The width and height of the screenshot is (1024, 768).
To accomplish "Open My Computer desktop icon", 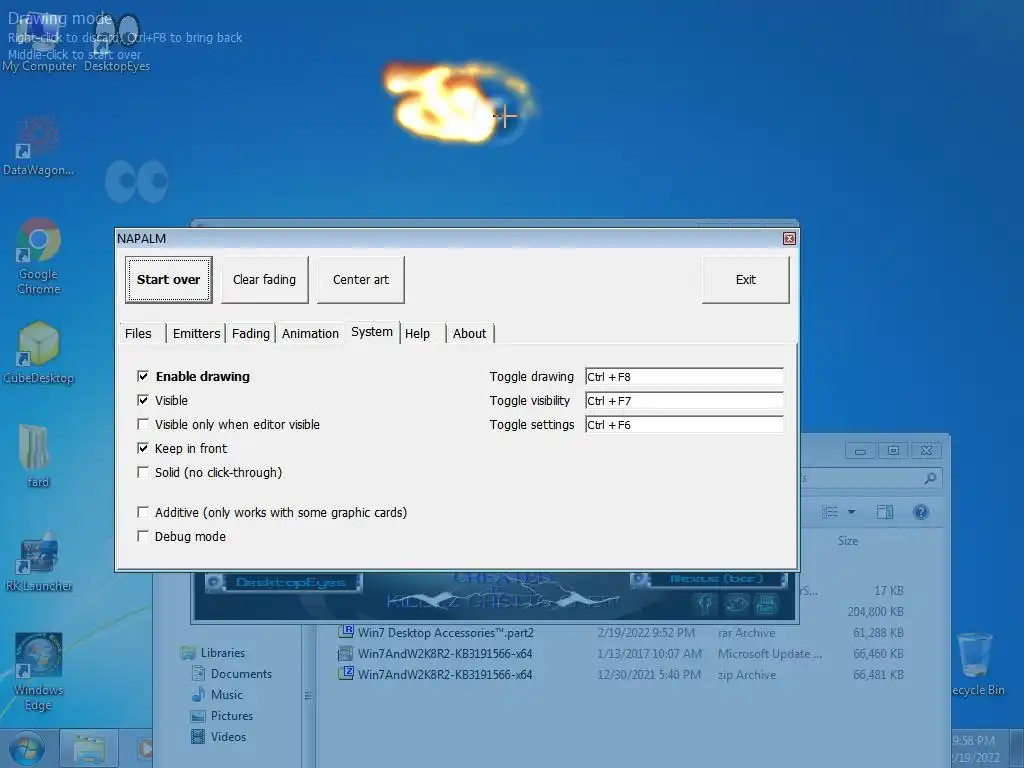I will (38, 39).
